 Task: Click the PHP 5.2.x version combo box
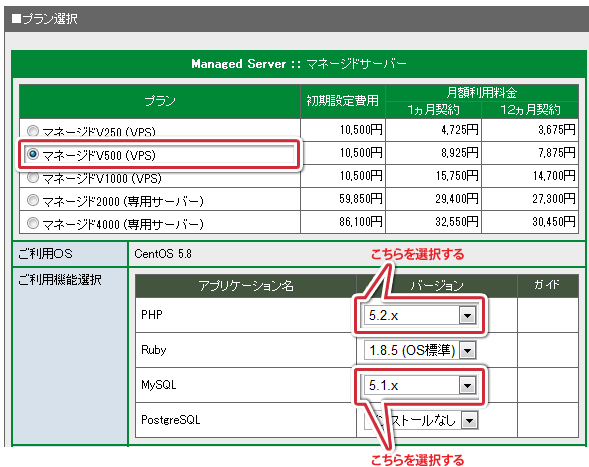[420, 315]
